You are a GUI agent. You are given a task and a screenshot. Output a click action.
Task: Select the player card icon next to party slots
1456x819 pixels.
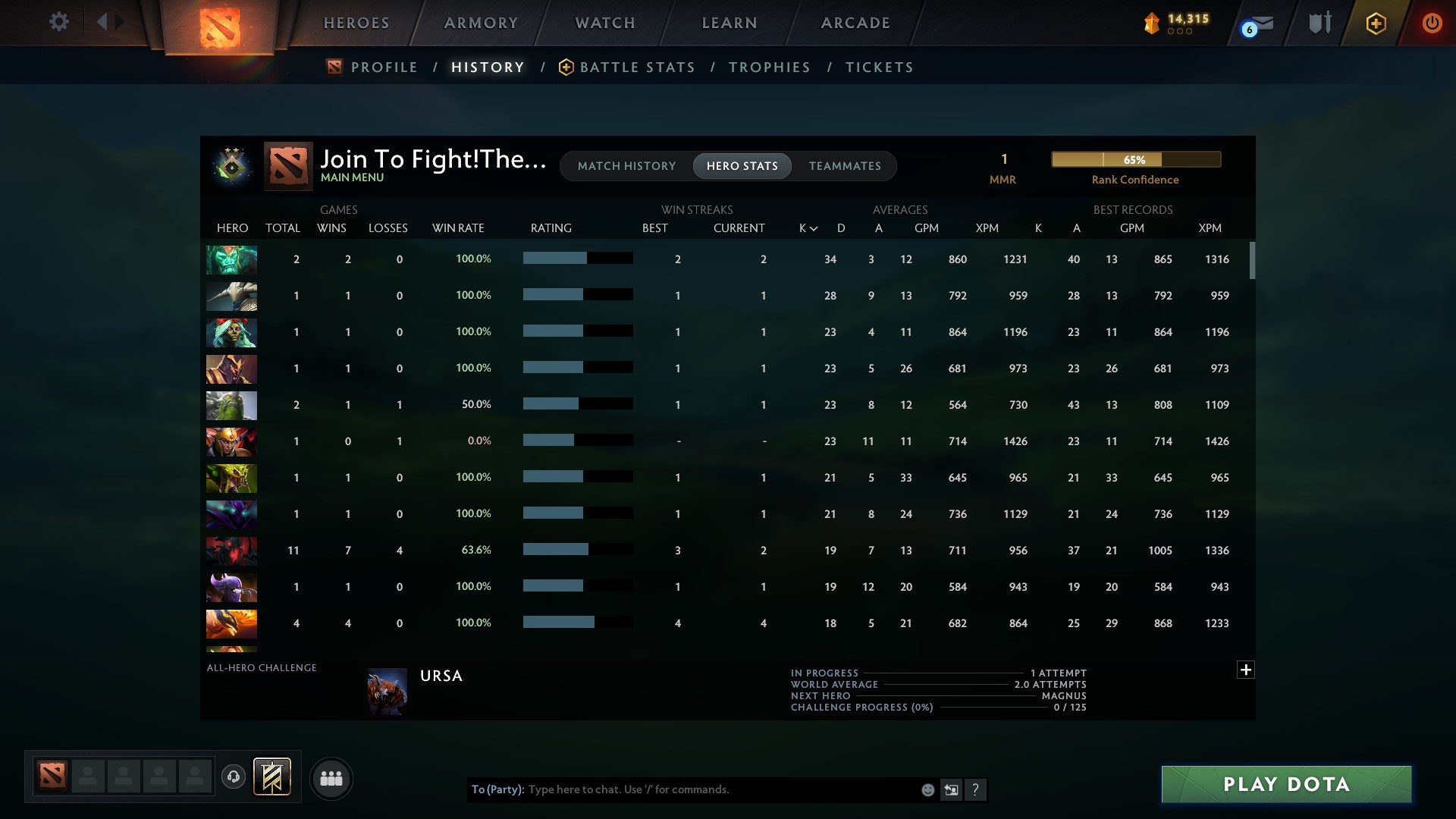coord(270,776)
